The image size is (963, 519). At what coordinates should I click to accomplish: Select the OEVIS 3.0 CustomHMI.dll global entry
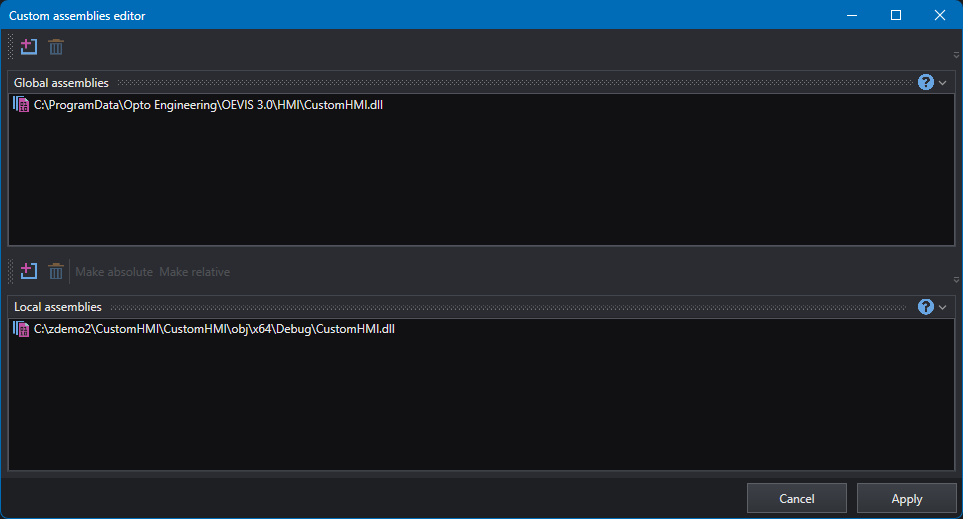tap(482, 105)
